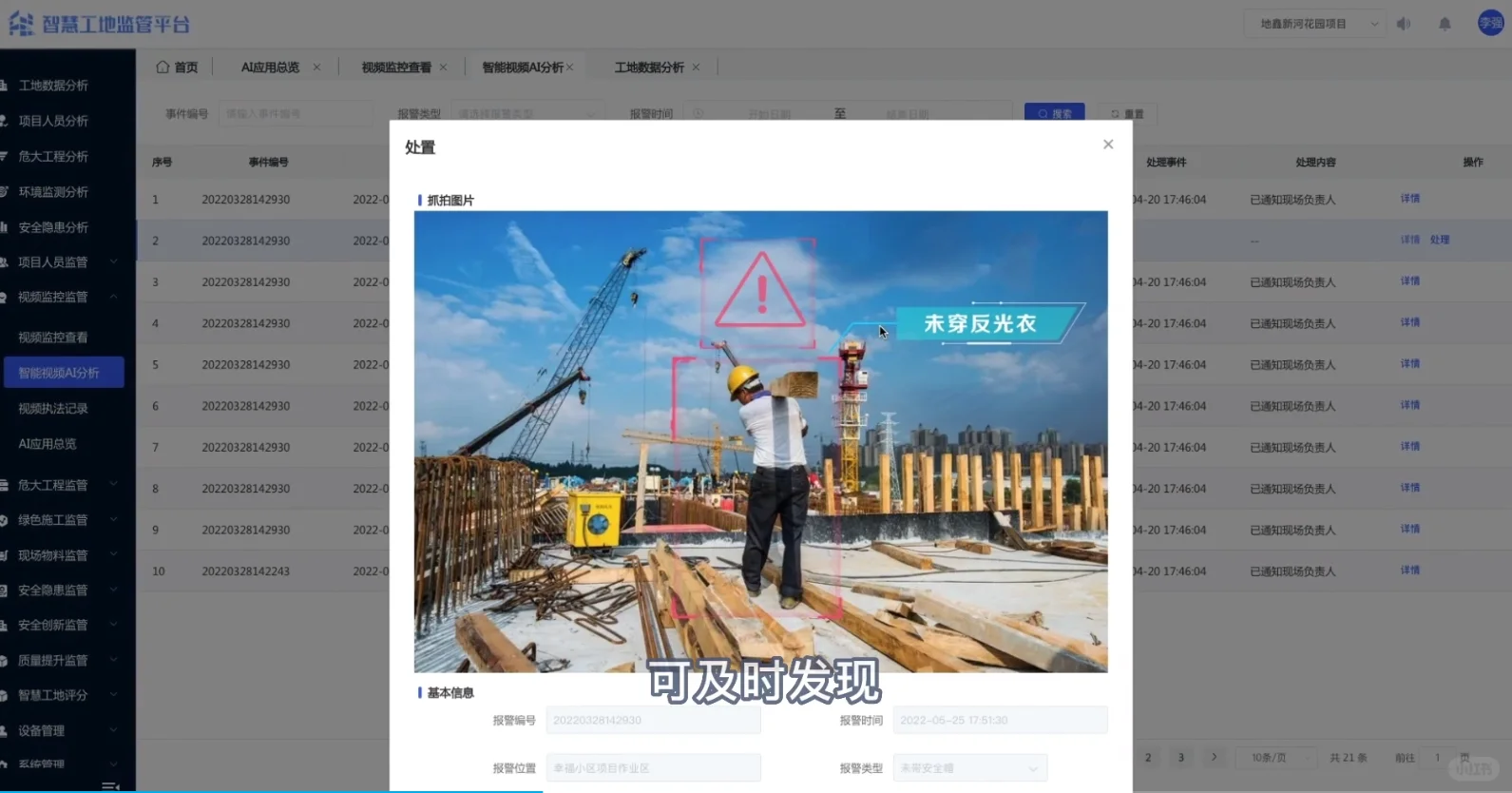Expand the 质量提升监管 sidebar menu
1512x793 pixels.
(113, 660)
